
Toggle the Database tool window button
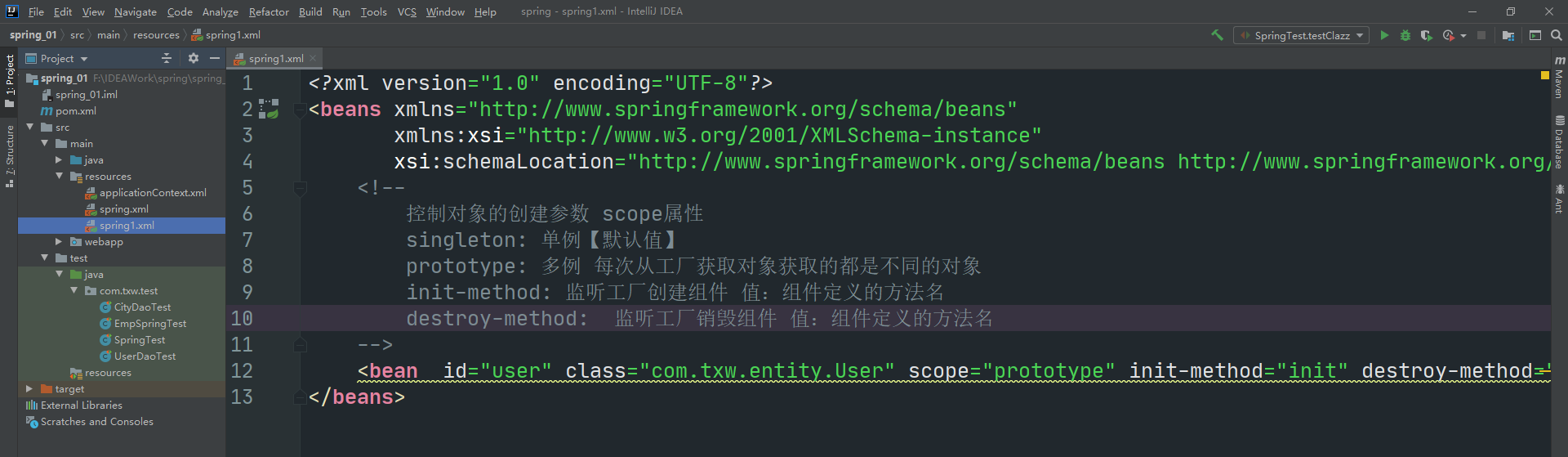[x=1559, y=142]
